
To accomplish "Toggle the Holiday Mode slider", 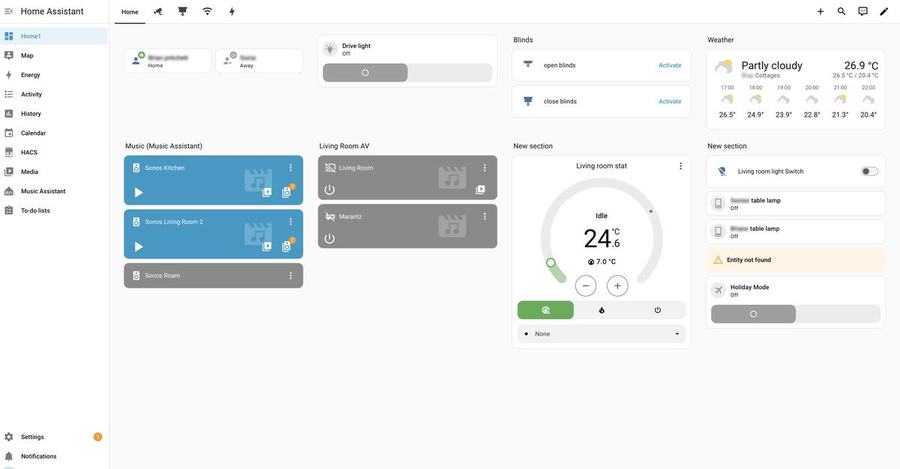I will tap(796, 314).
